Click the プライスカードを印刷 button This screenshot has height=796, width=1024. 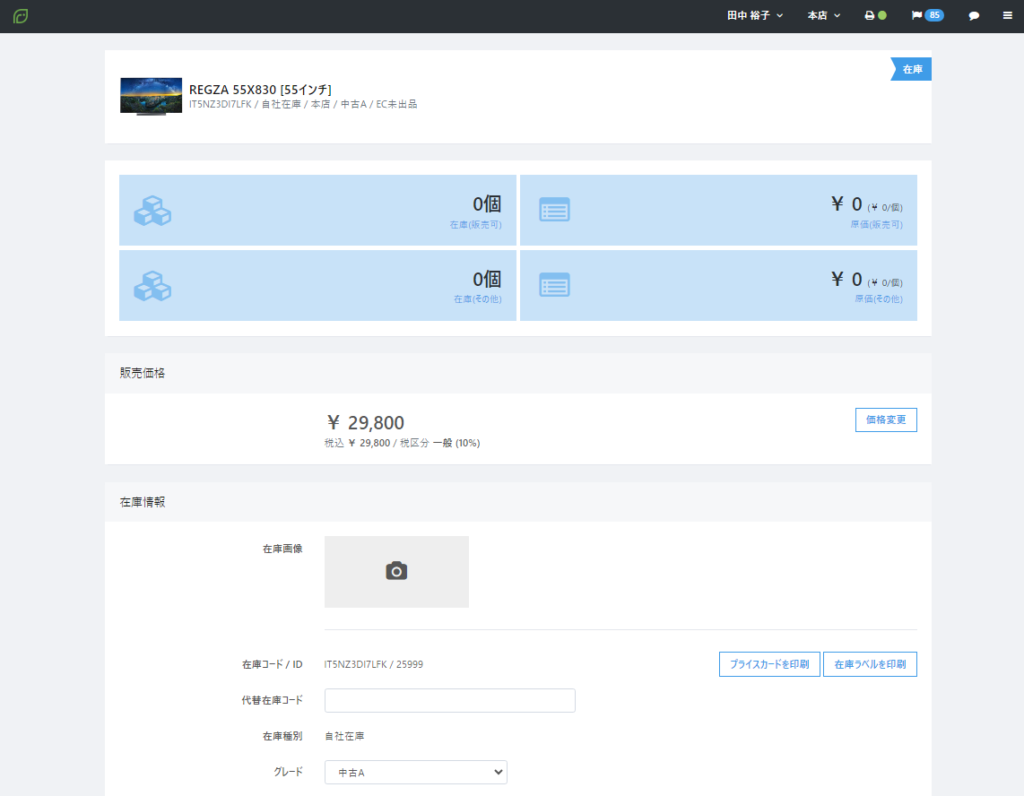(x=769, y=664)
